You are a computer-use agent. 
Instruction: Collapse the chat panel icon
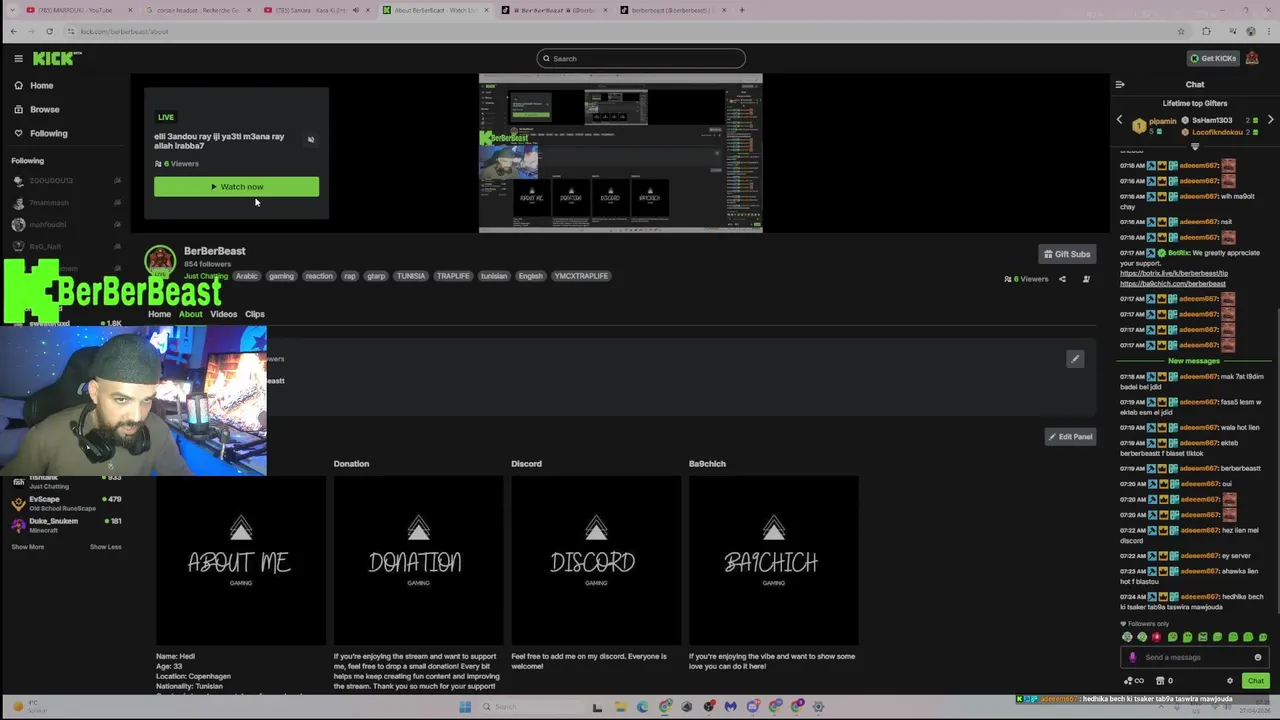1120,85
